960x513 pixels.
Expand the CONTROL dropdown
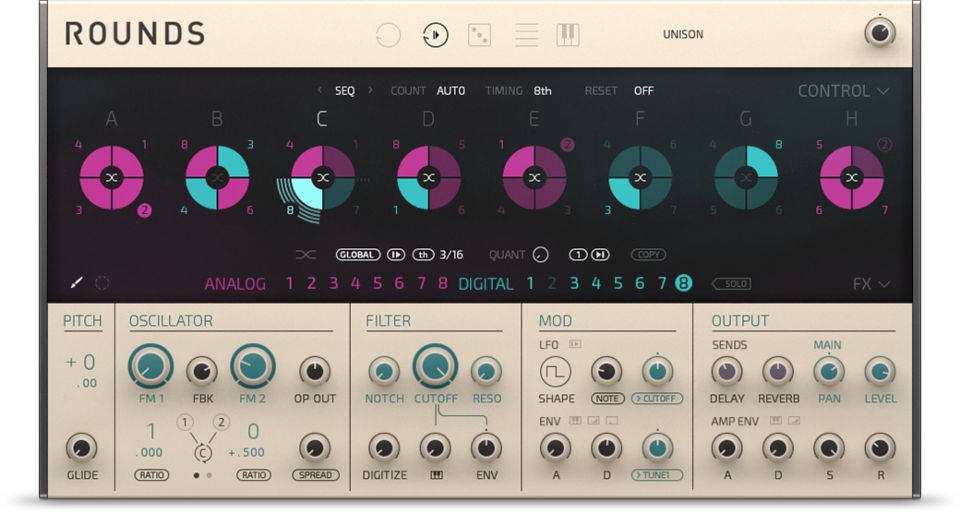pos(843,91)
